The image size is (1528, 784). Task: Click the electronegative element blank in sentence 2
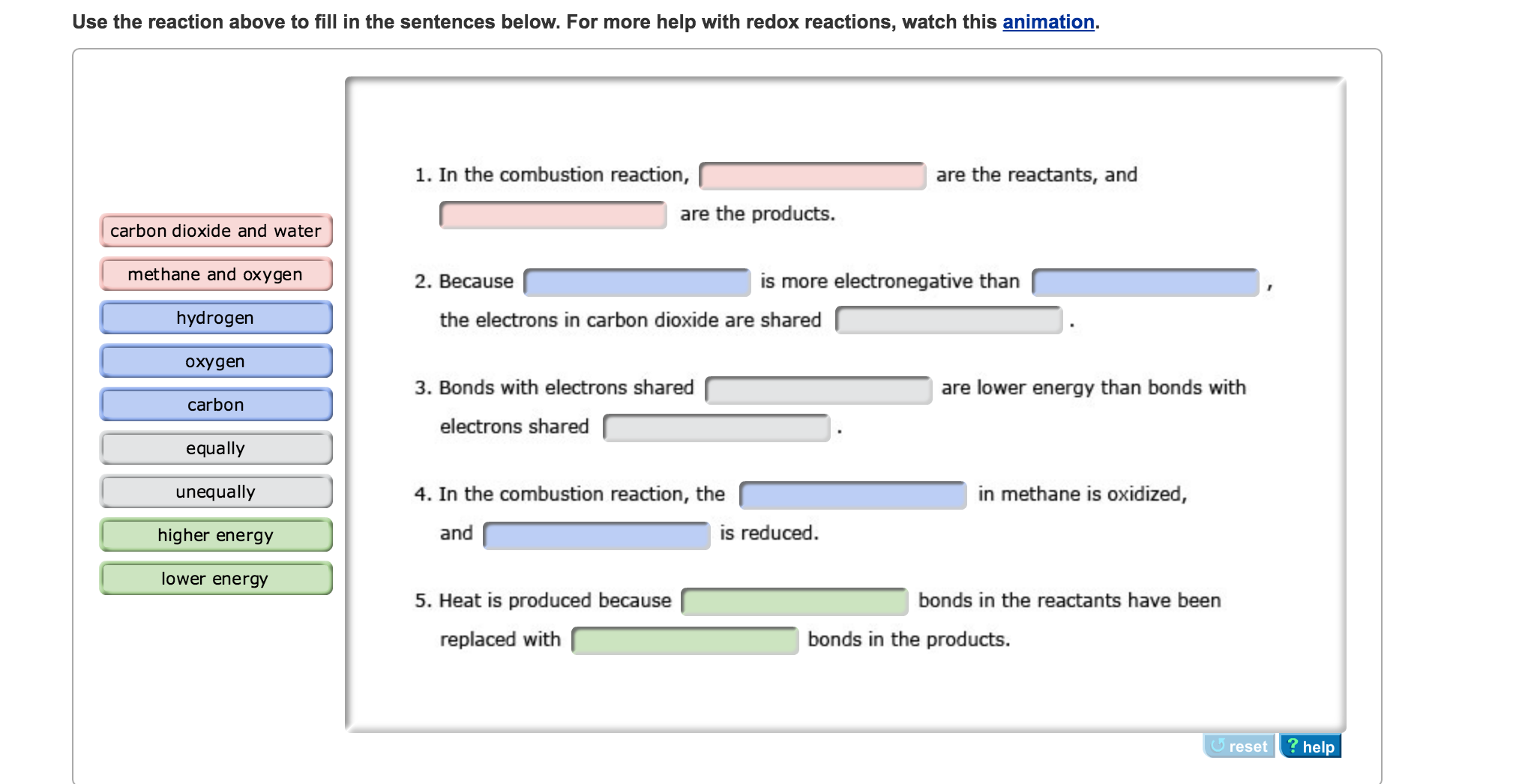pyautogui.click(x=637, y=282)
